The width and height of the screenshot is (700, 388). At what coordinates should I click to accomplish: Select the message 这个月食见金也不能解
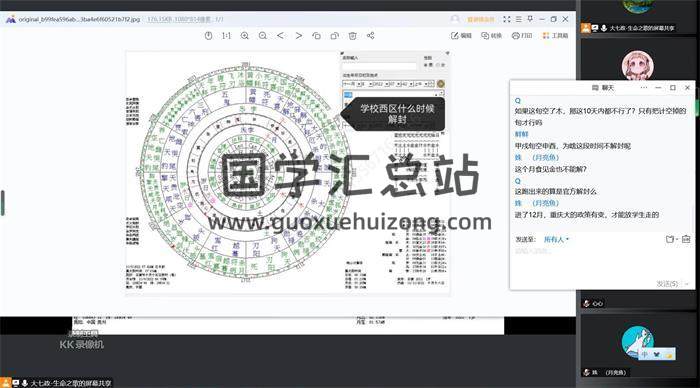(x=550, y=169)
